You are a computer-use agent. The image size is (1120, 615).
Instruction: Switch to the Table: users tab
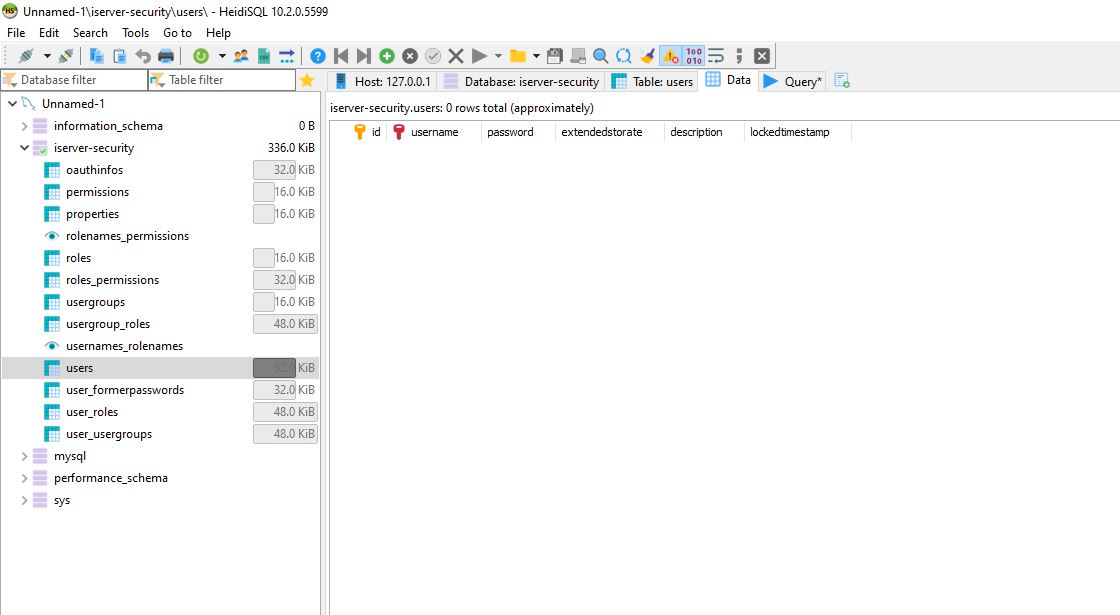click(653, 81)
